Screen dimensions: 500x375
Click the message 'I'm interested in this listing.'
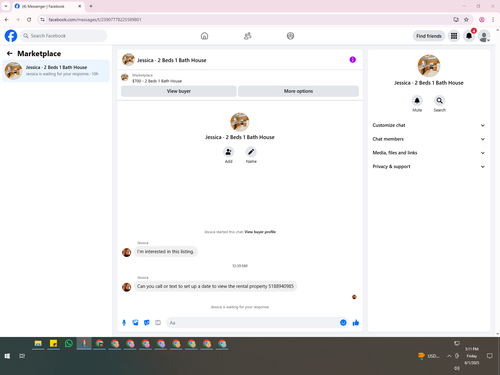[166, 252]
